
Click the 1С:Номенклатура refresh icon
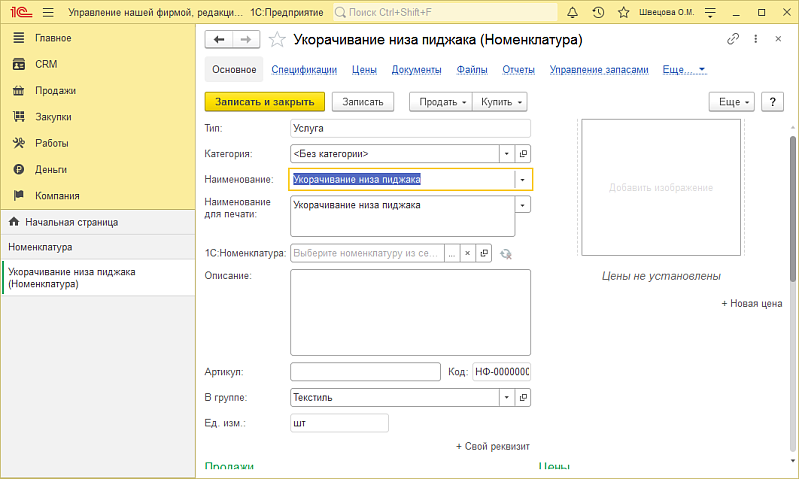(x=506, y=254)
